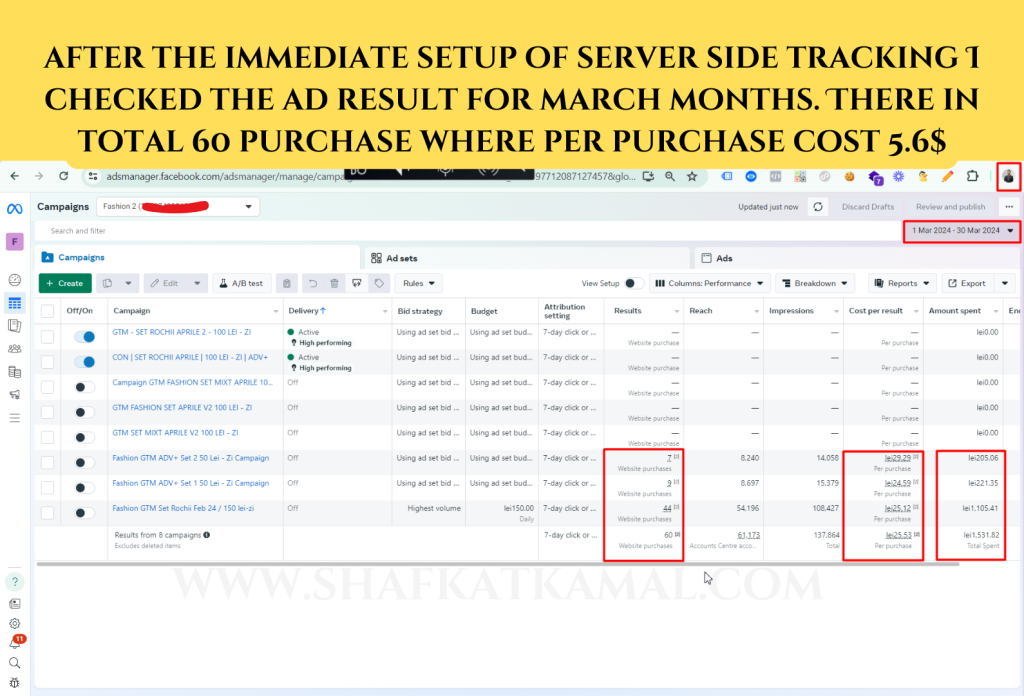Toggle on Campaign GTM FASHION SET MIXT campaign
Viewport: 1024px width, 696px height.
tap(84, 387)
